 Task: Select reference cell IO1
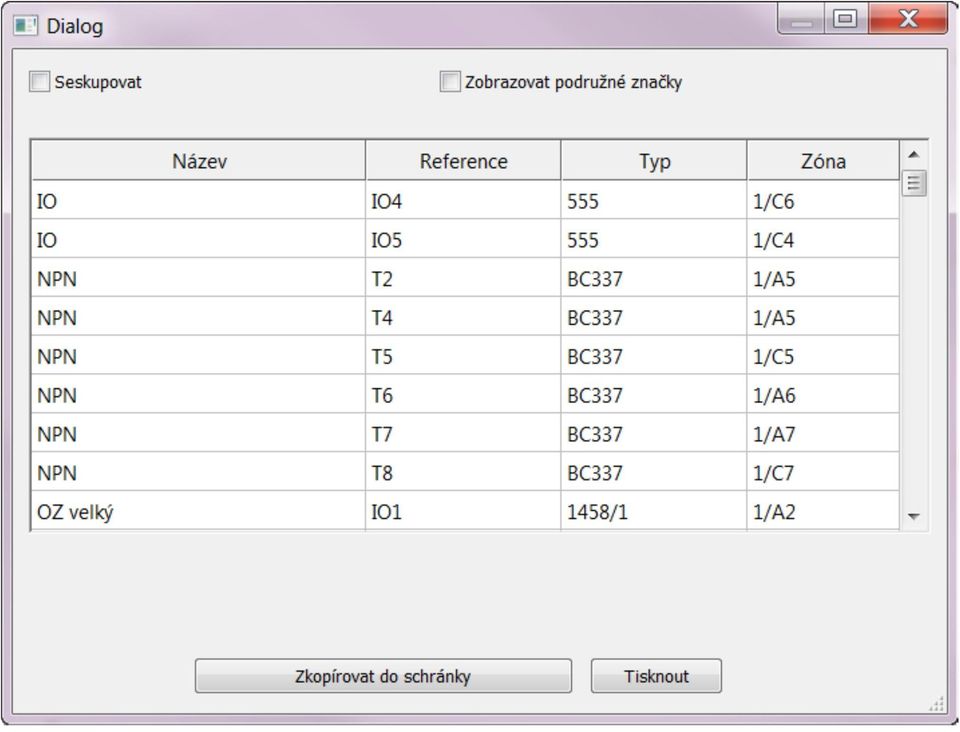tap(463, 511)
